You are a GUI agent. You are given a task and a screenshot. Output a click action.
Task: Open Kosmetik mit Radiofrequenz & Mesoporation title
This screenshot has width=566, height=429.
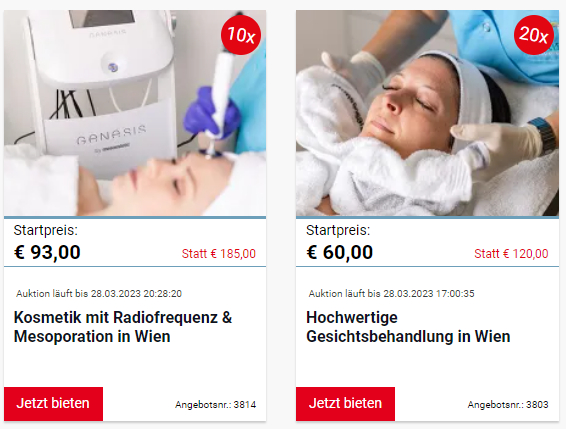123,327
